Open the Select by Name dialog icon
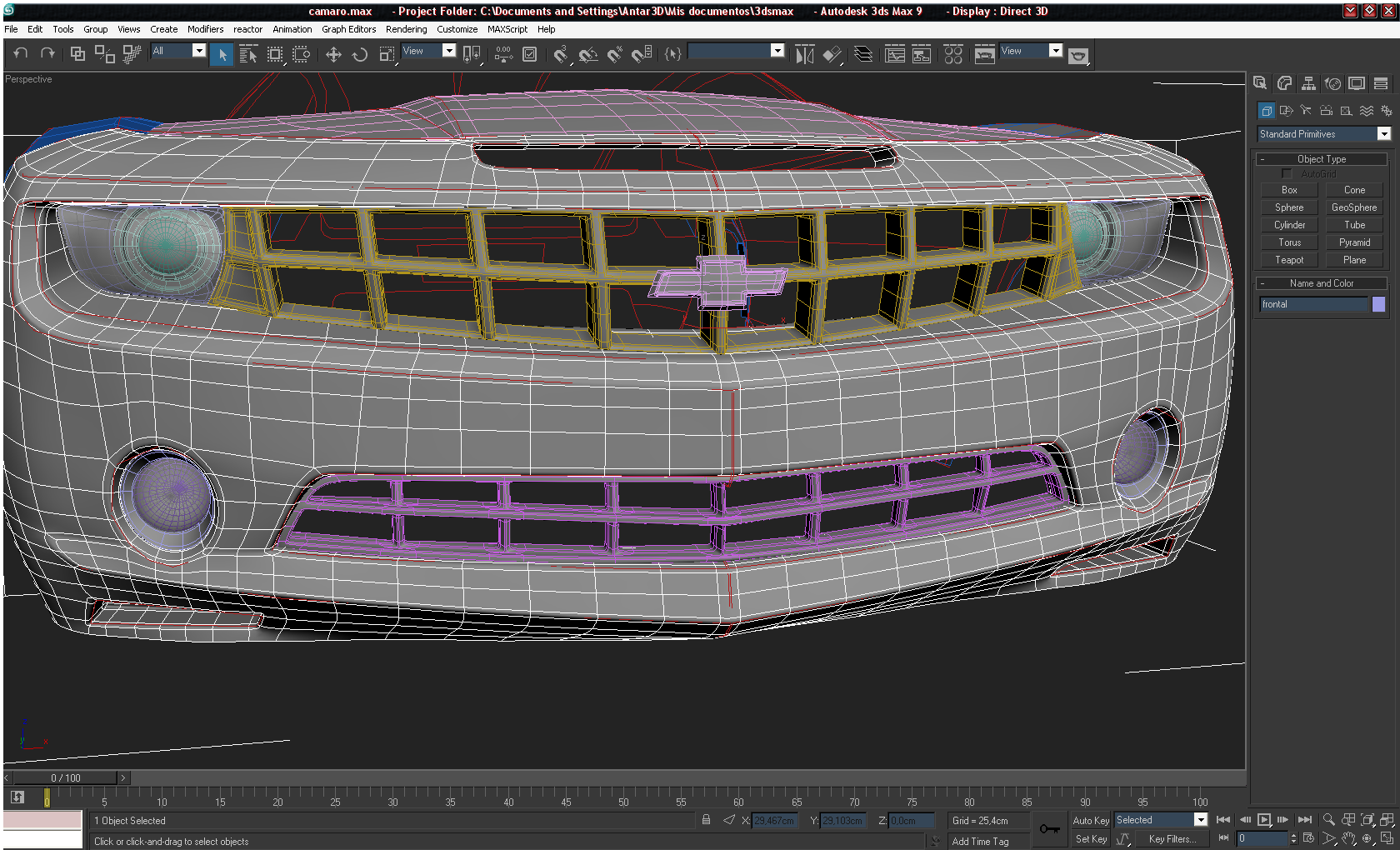The width and height of the screenshot is (1400, 850). pyautogui.click(x=248, y=54)
